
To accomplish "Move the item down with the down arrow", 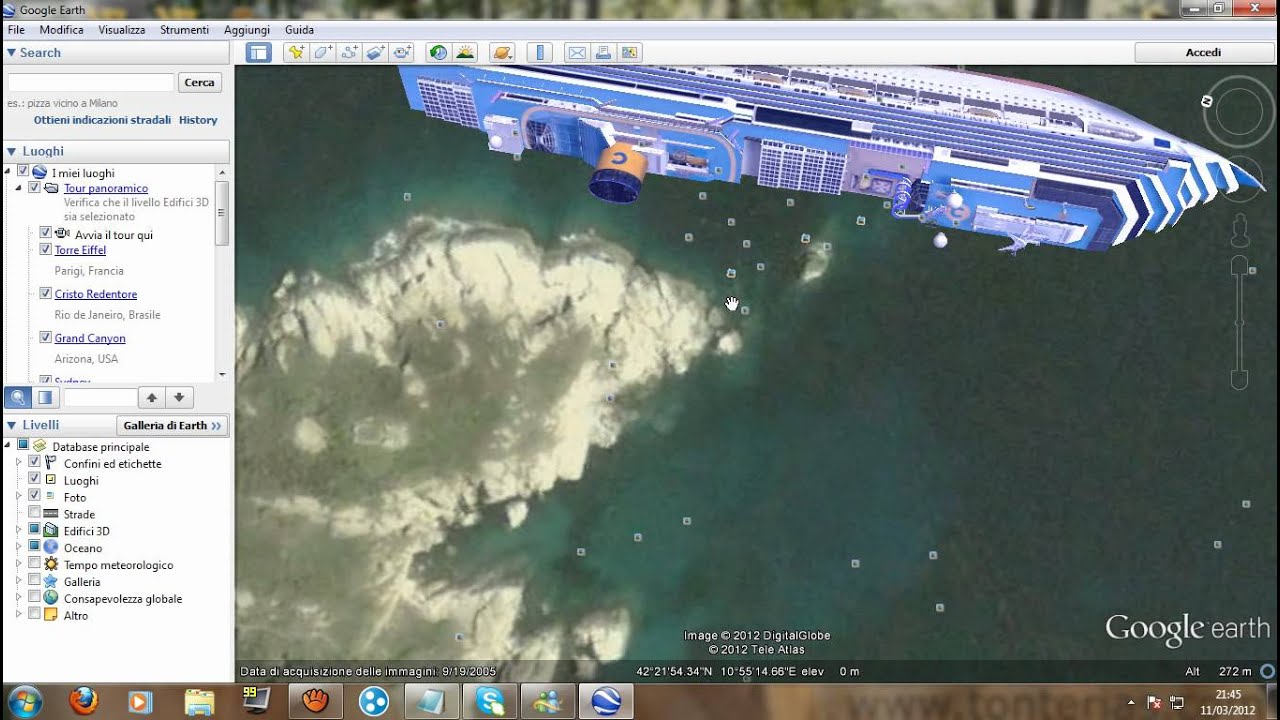I will coord(179,397).
